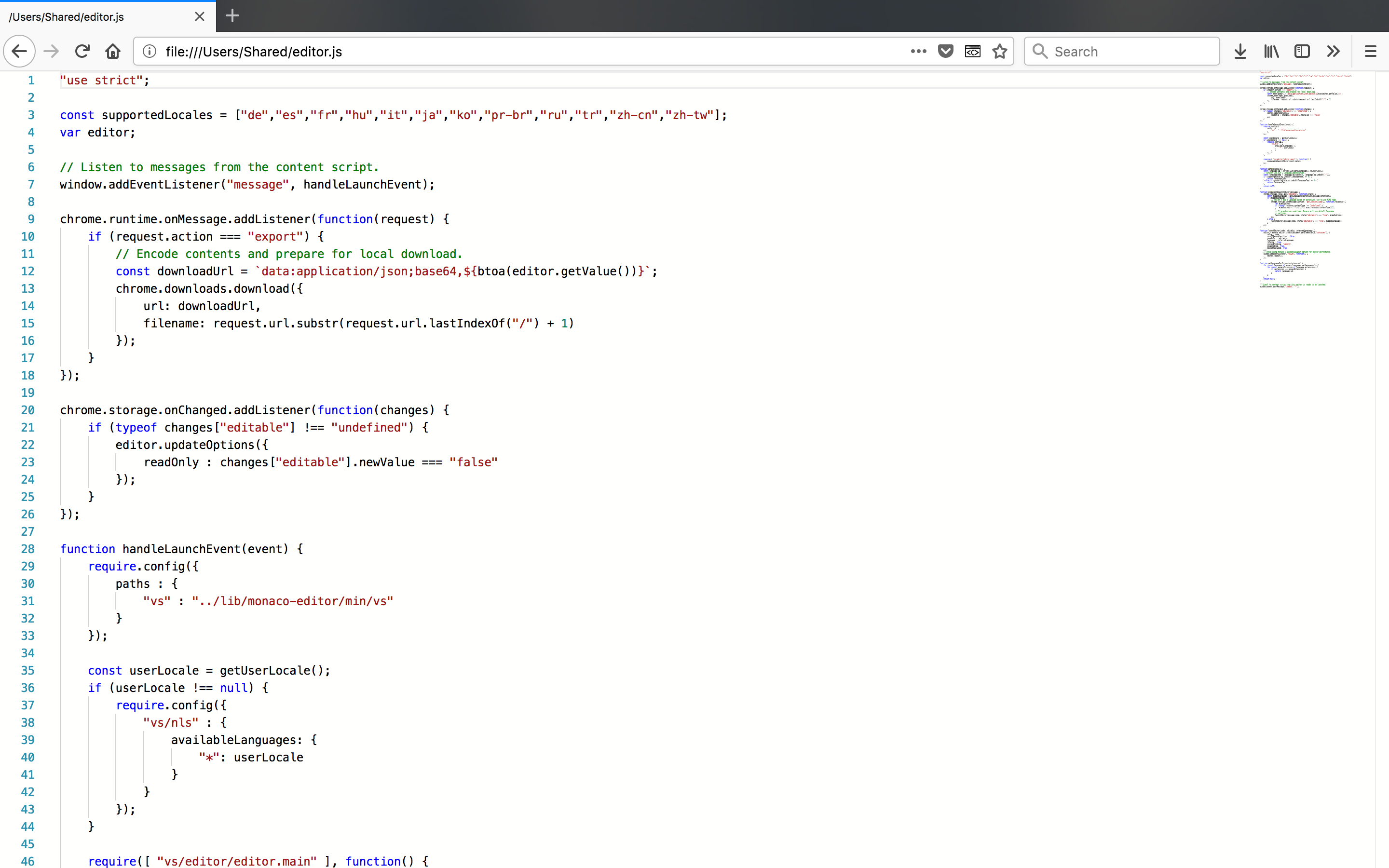Click inside the Search field
Viewport: 1389px width, 868px height.
pos(1130,52)
